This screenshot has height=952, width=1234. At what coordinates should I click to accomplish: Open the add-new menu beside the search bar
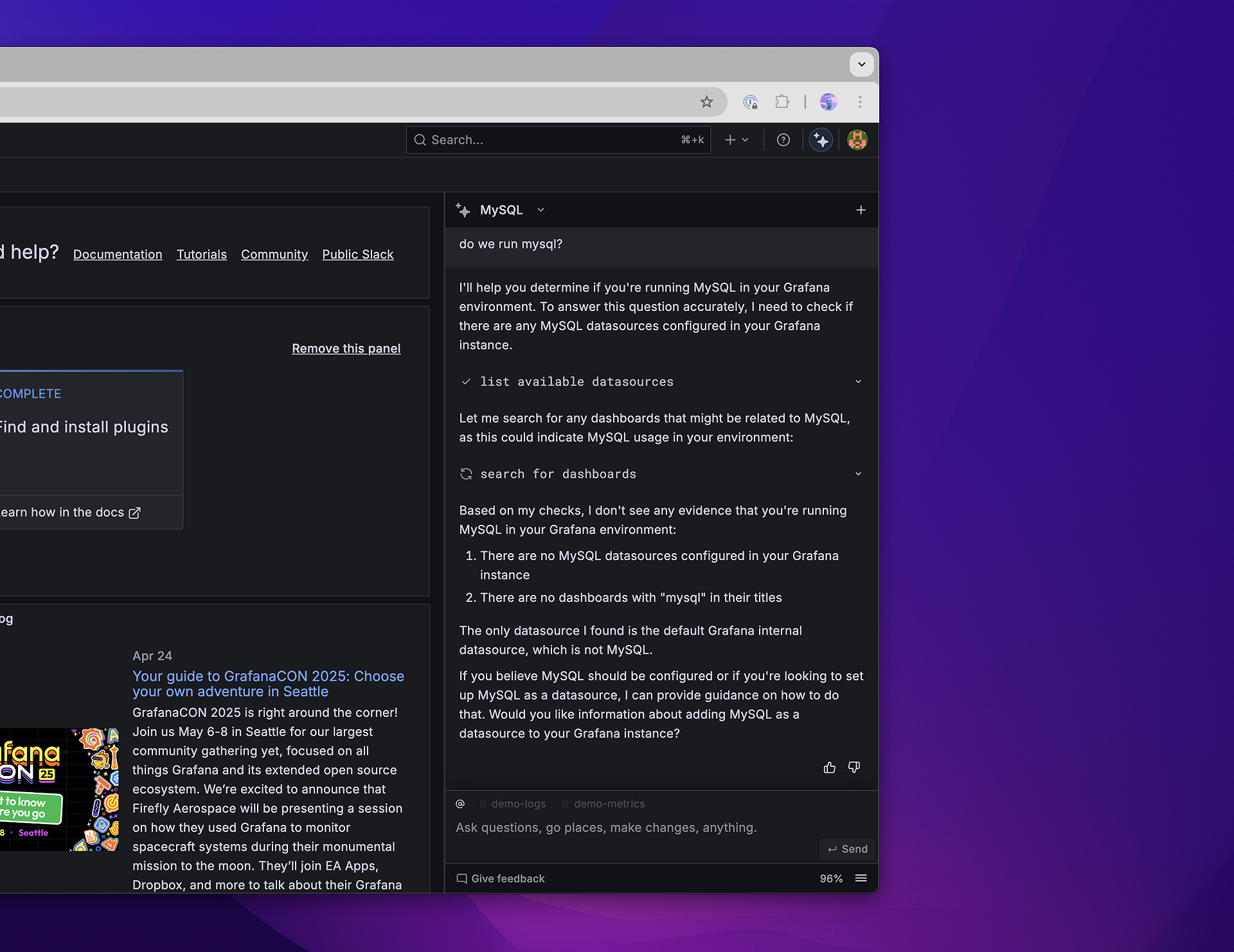[x=737, y=139]
